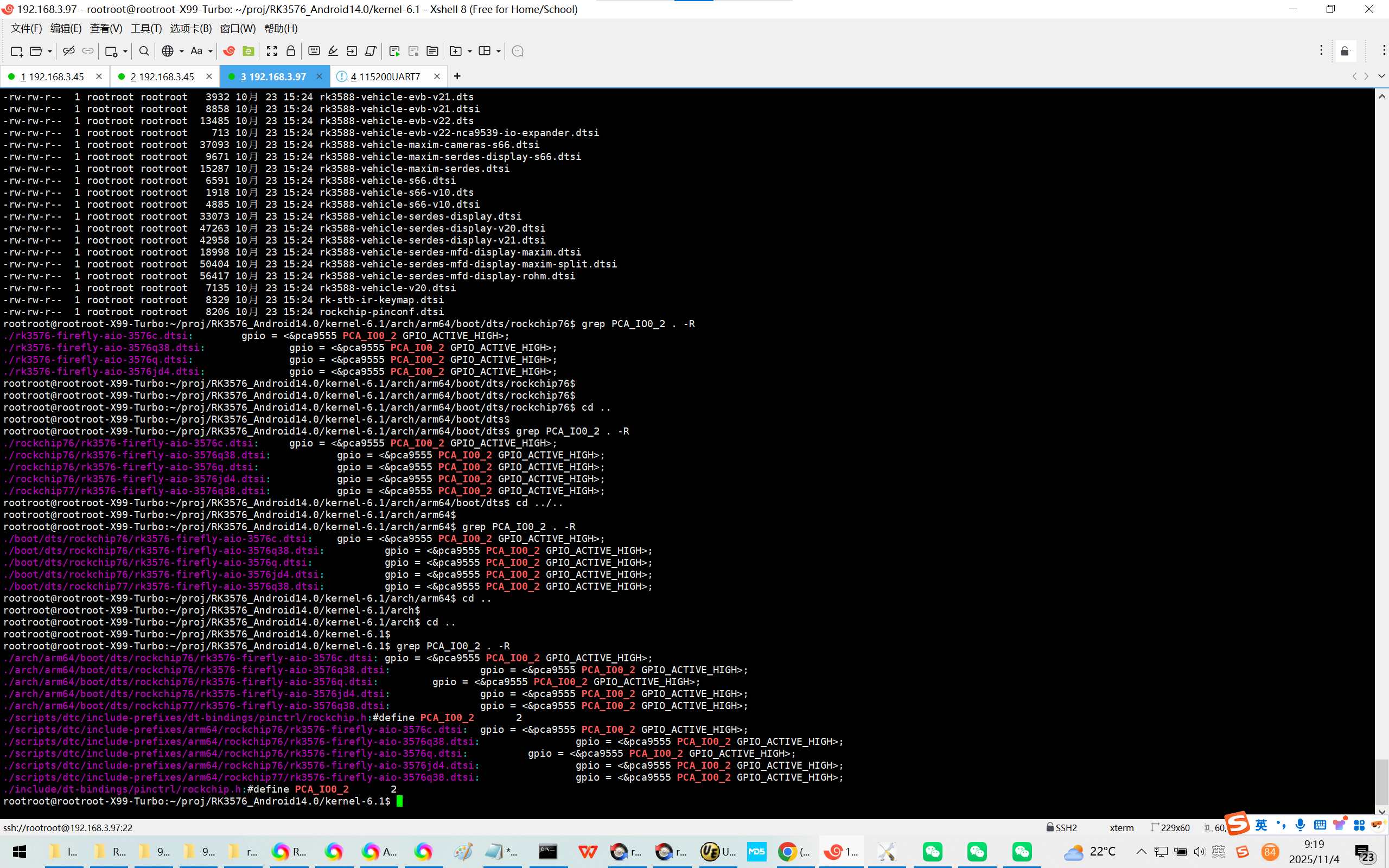Toggle the compose bar keyboard icon
The image size is (1389, 868).
tap(314, 51)
